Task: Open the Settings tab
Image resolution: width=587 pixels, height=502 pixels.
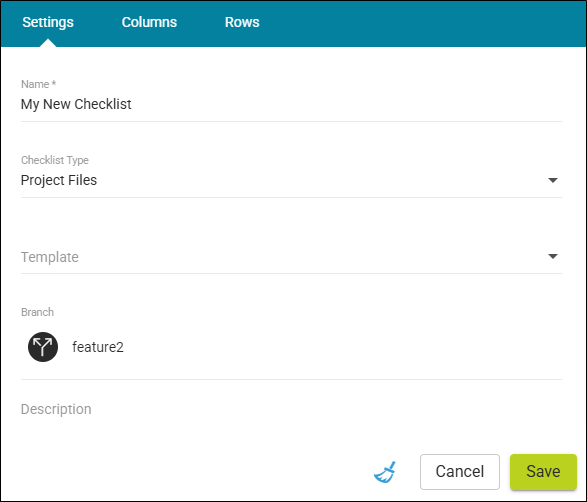Action: 48,22
